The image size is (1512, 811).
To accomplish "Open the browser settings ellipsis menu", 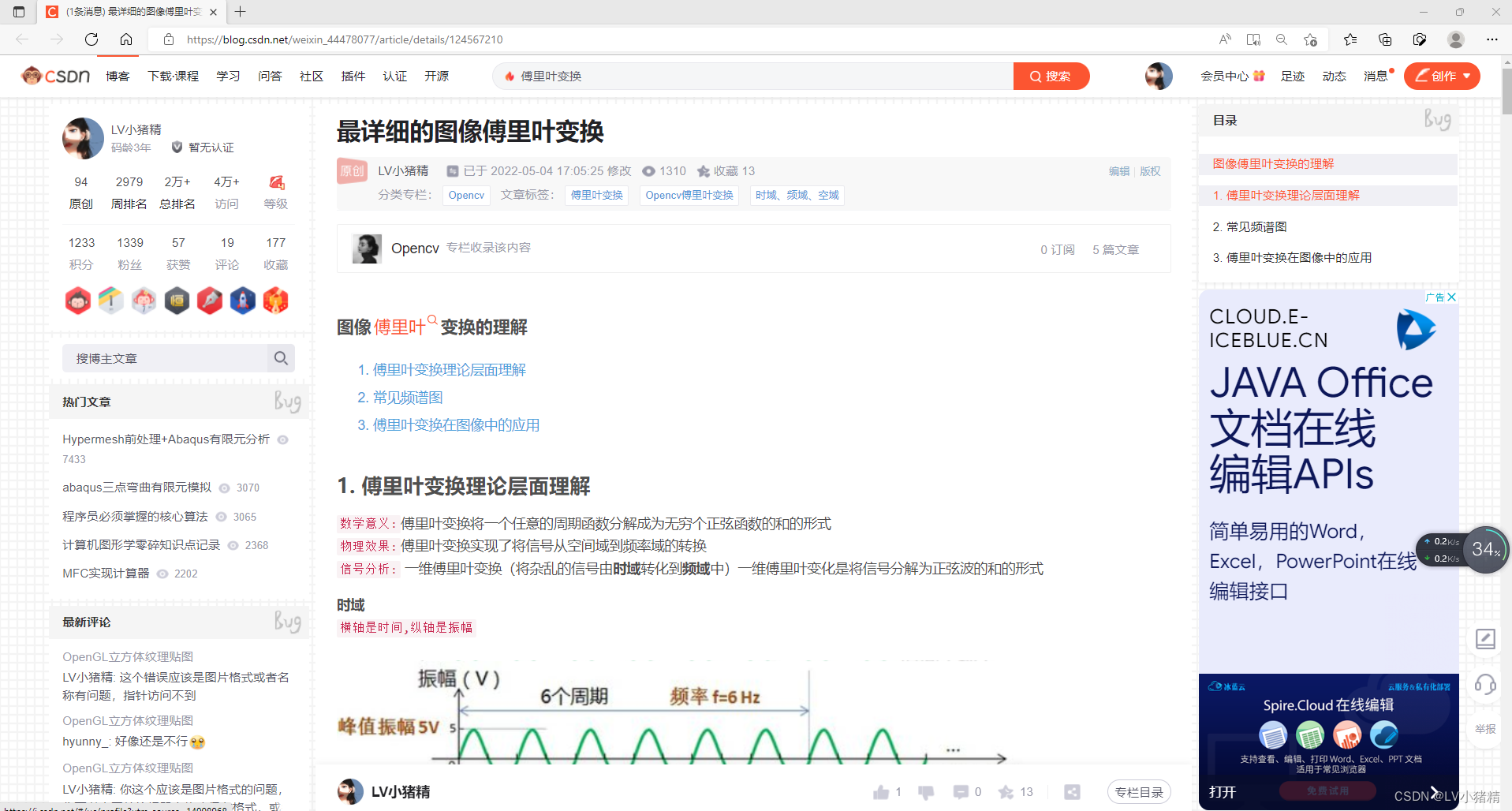I will [x=1492, y=39].
